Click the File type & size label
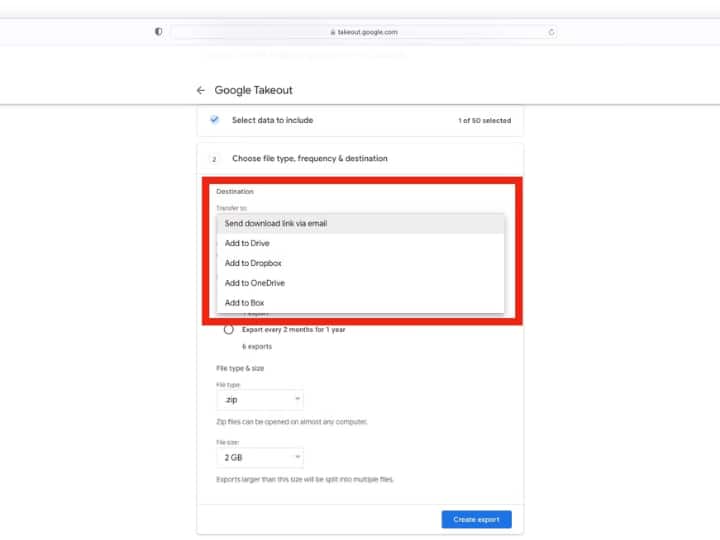The image size is (720, 540). [240, 368]
